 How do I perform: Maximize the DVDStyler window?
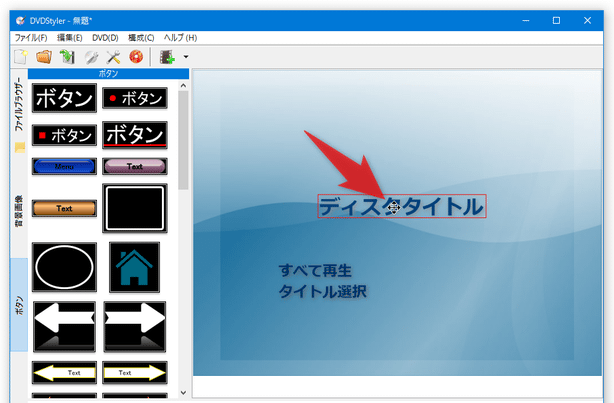click(556, 20)
